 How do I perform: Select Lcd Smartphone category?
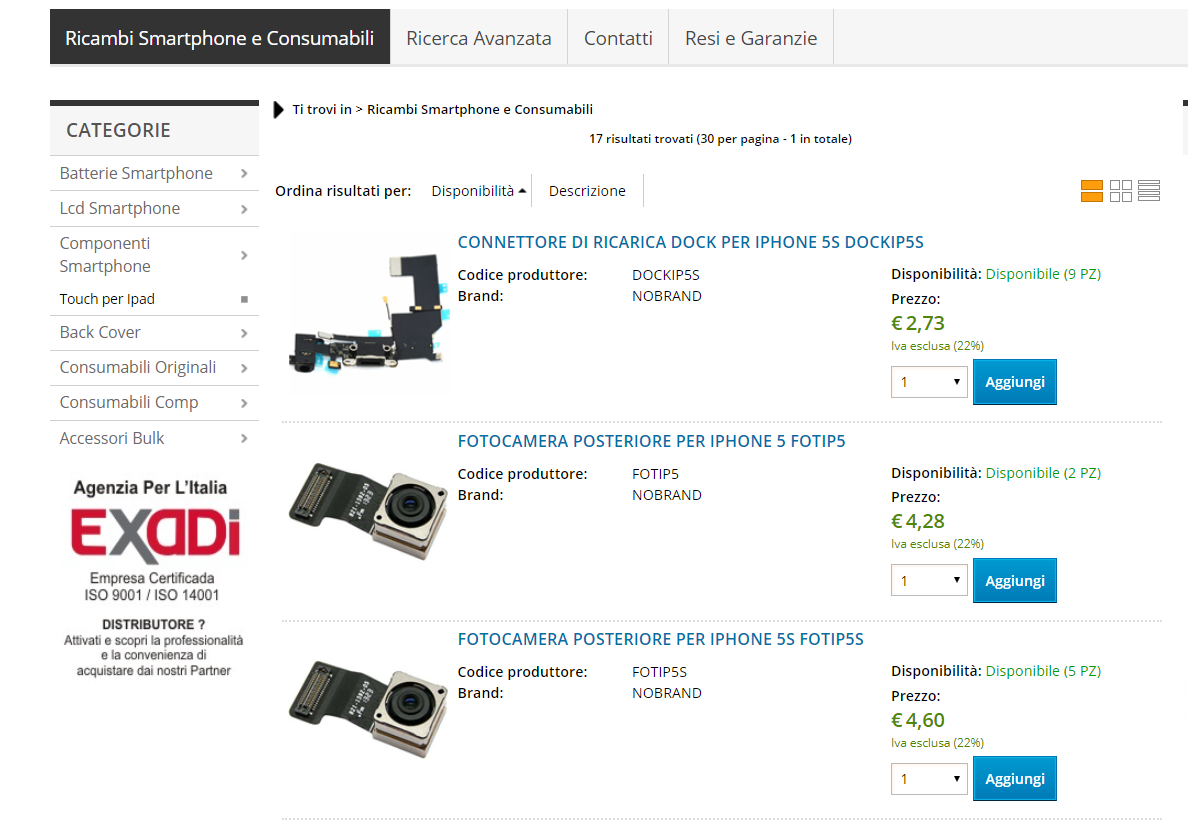click(x=120, y=208)
